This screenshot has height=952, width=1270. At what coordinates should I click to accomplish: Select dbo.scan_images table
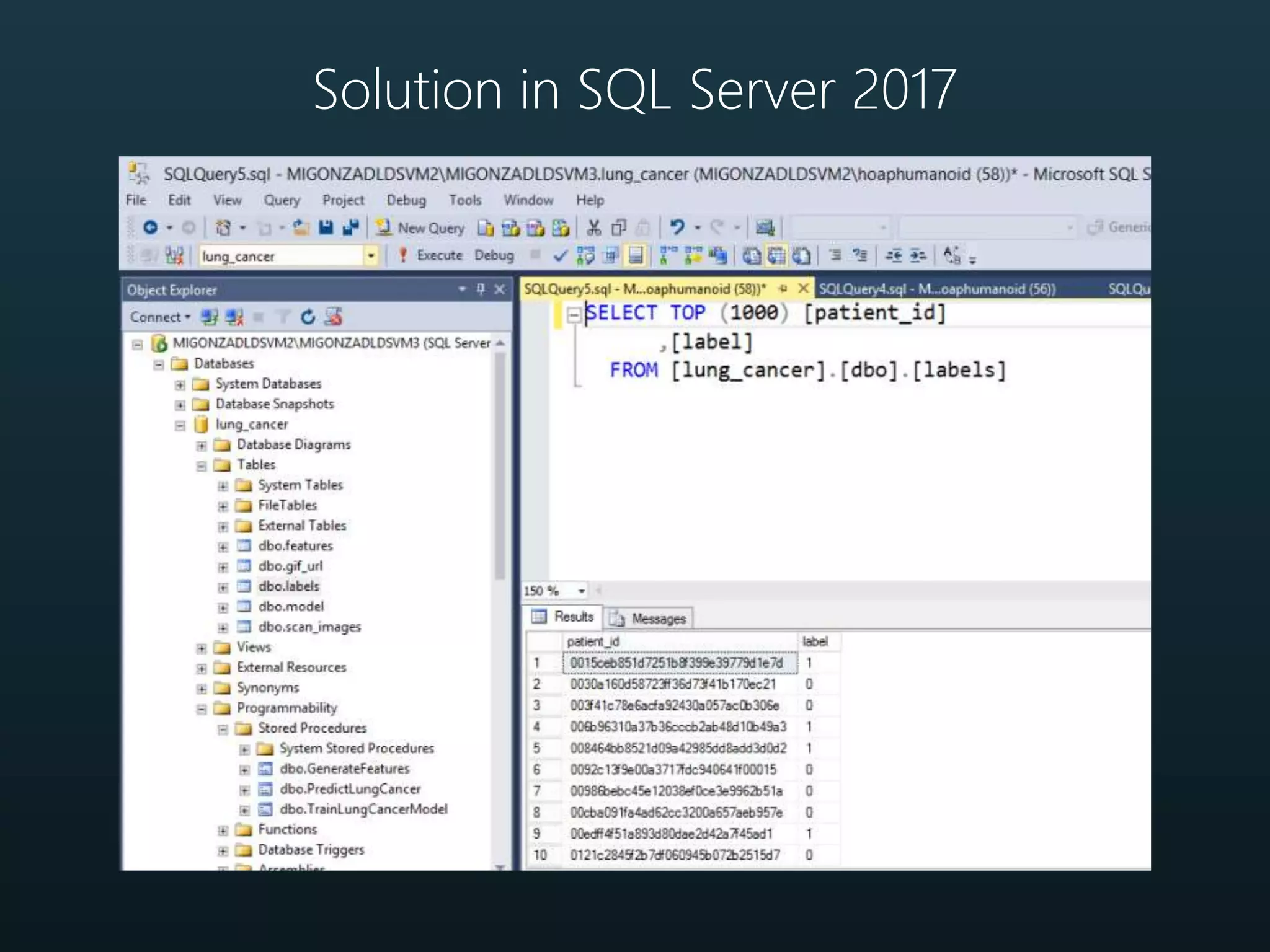(309, 627)
